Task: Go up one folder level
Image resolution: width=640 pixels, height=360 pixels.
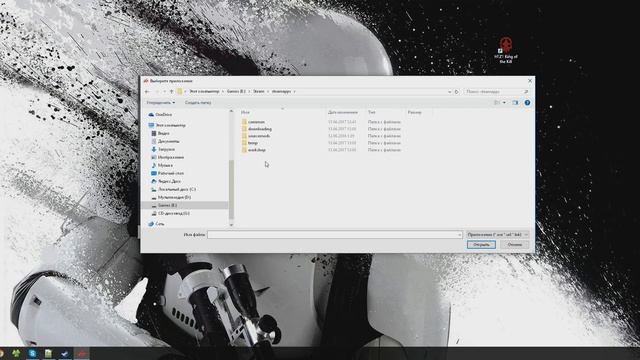Action: pyautogui.click(x=171, y=91)
